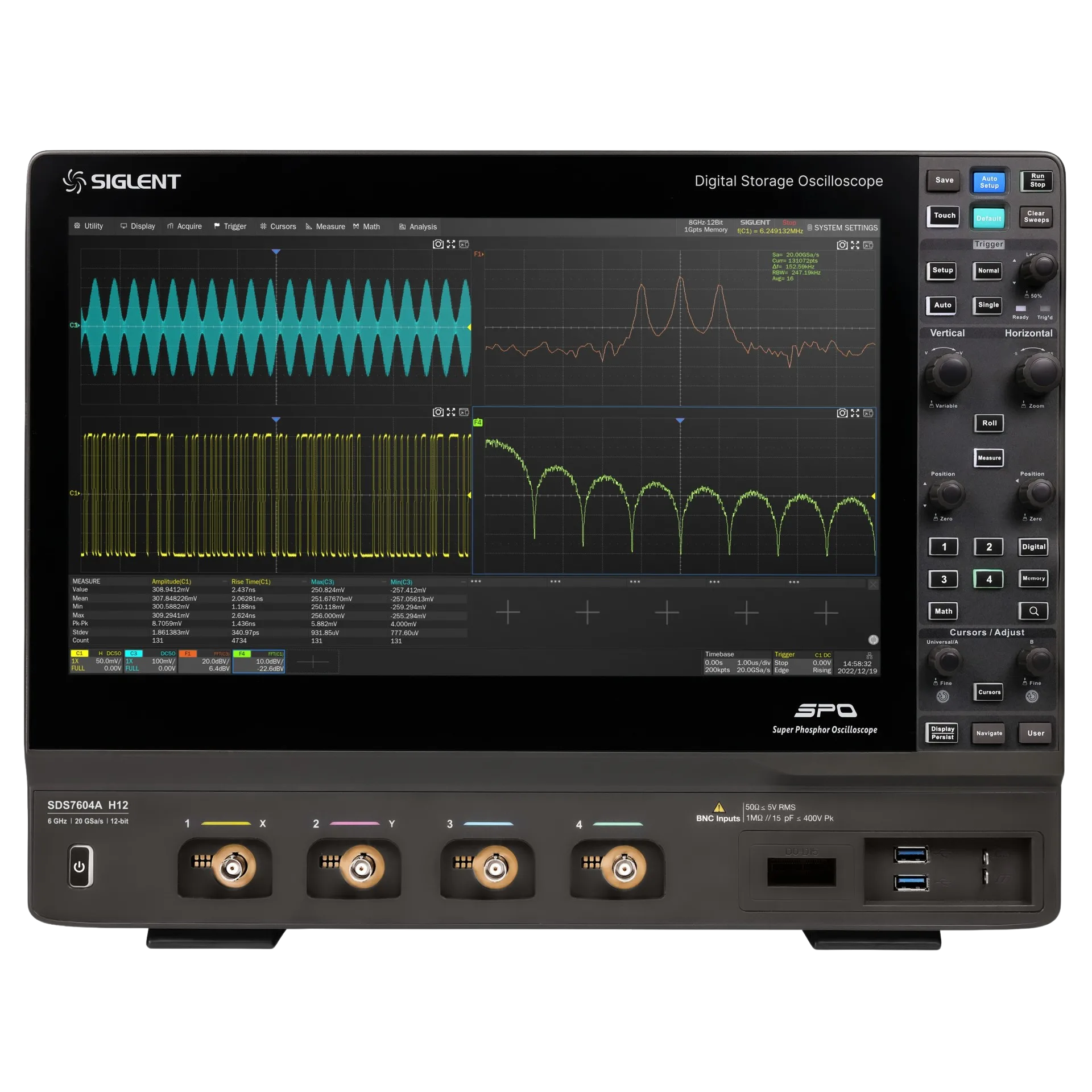Screen dimensions: 1092x1092
Task: Click the network status icon above the clock
Action: 869,656
